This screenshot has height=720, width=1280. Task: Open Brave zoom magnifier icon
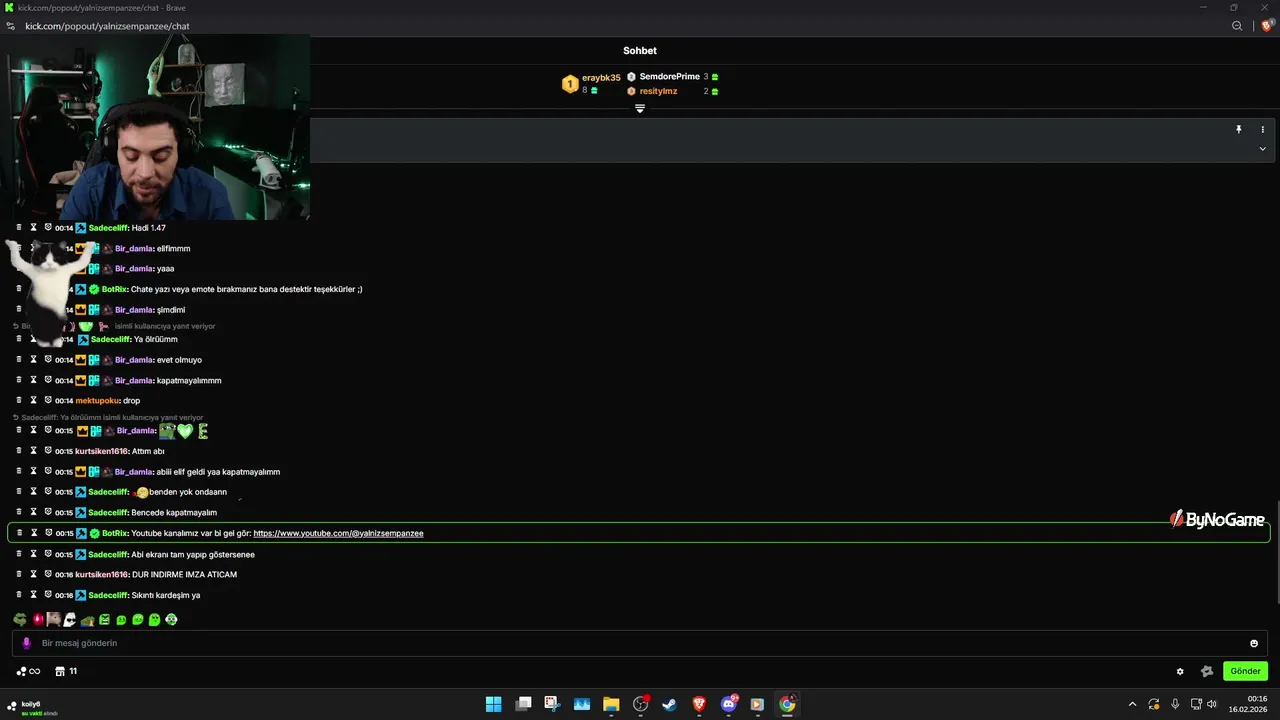[1237, 26]
